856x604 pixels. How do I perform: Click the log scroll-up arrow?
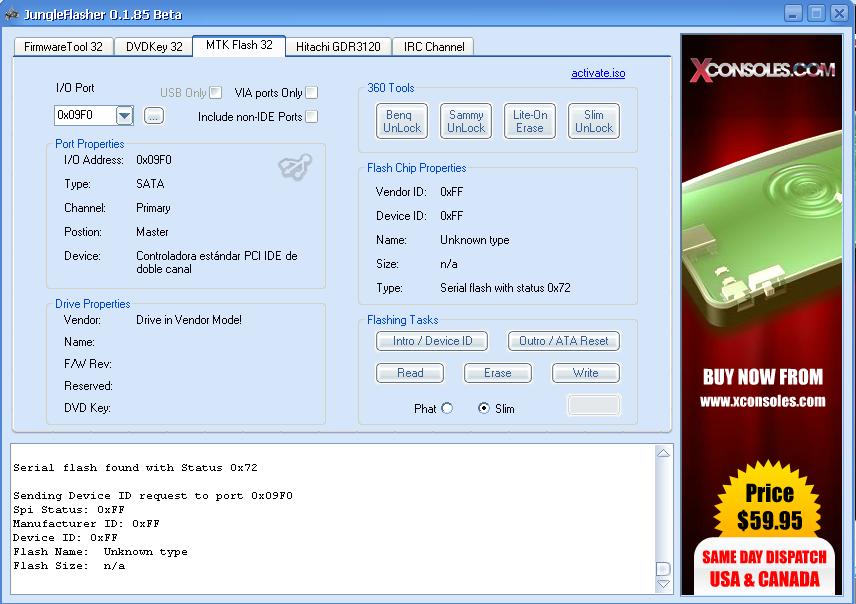tap(663, 455)
